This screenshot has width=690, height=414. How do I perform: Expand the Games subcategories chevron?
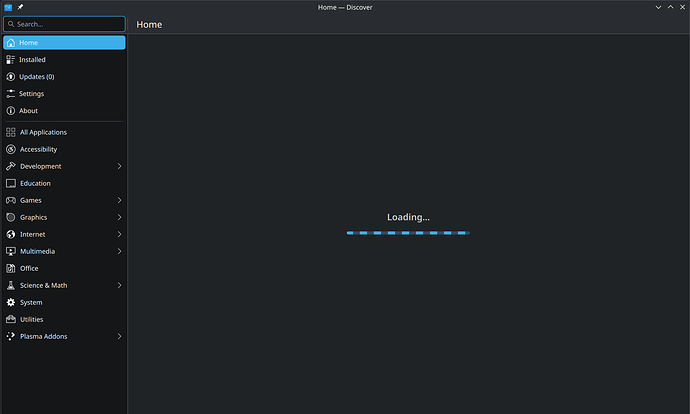pyautogui.click(x=119, y=200)
